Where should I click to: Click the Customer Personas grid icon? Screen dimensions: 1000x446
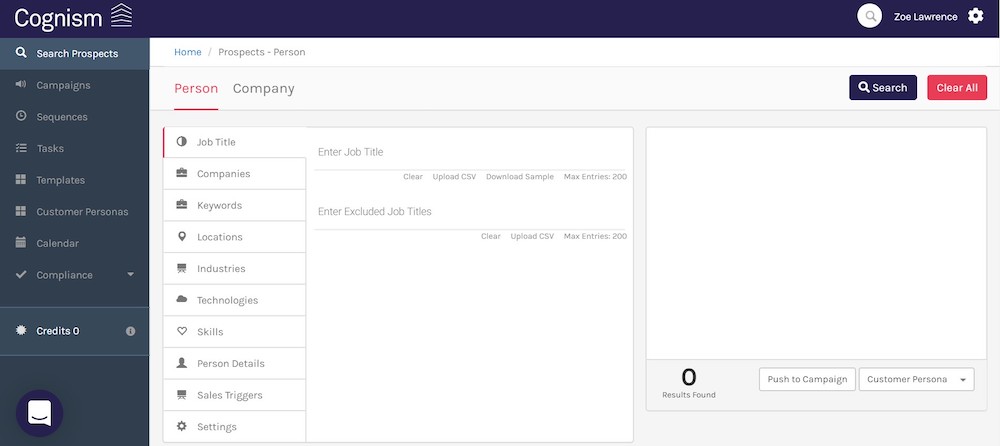[x=21, y=211]
